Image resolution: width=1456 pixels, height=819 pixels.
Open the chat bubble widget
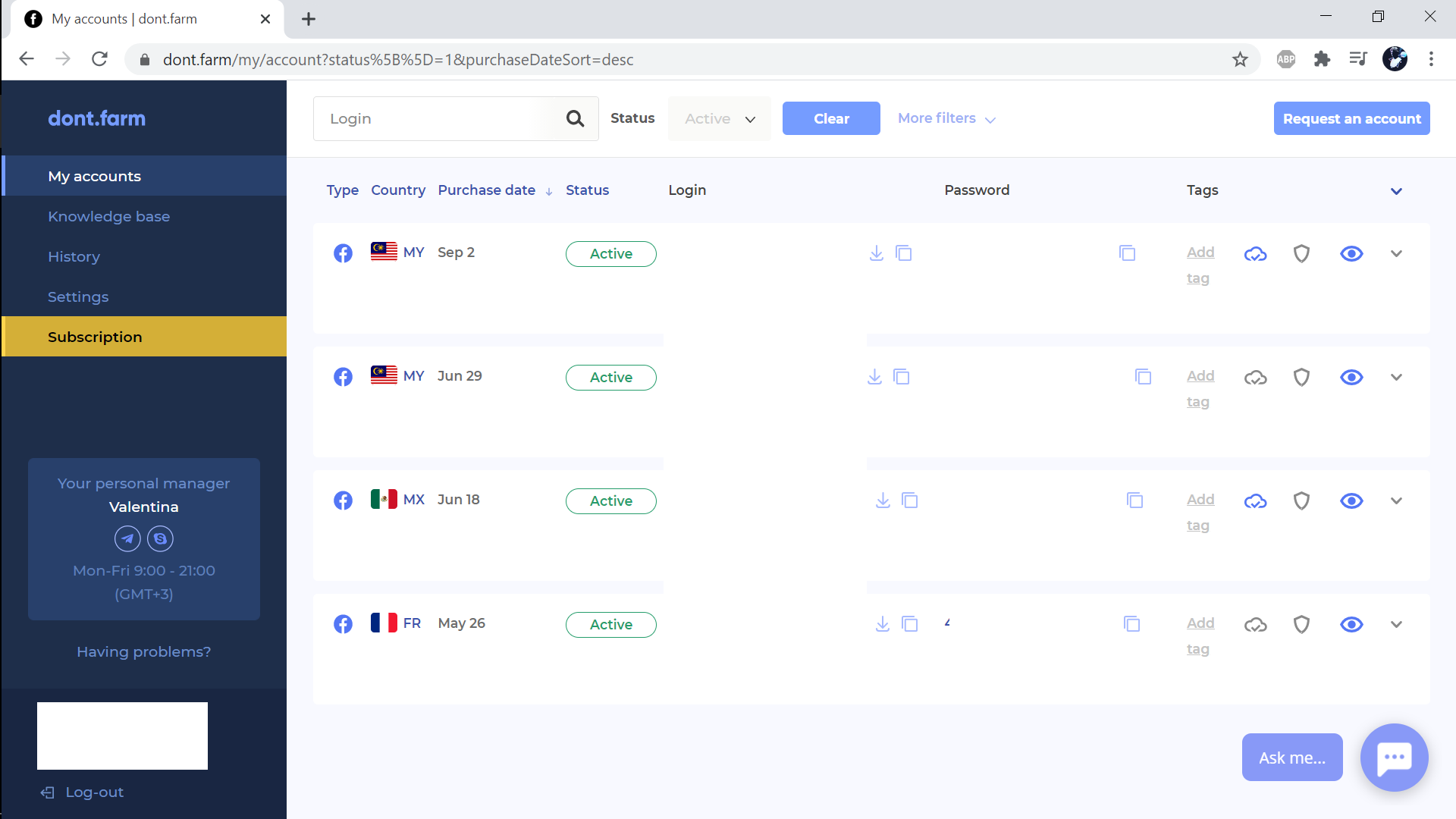pyautogui.click(x=1394, y=757)
